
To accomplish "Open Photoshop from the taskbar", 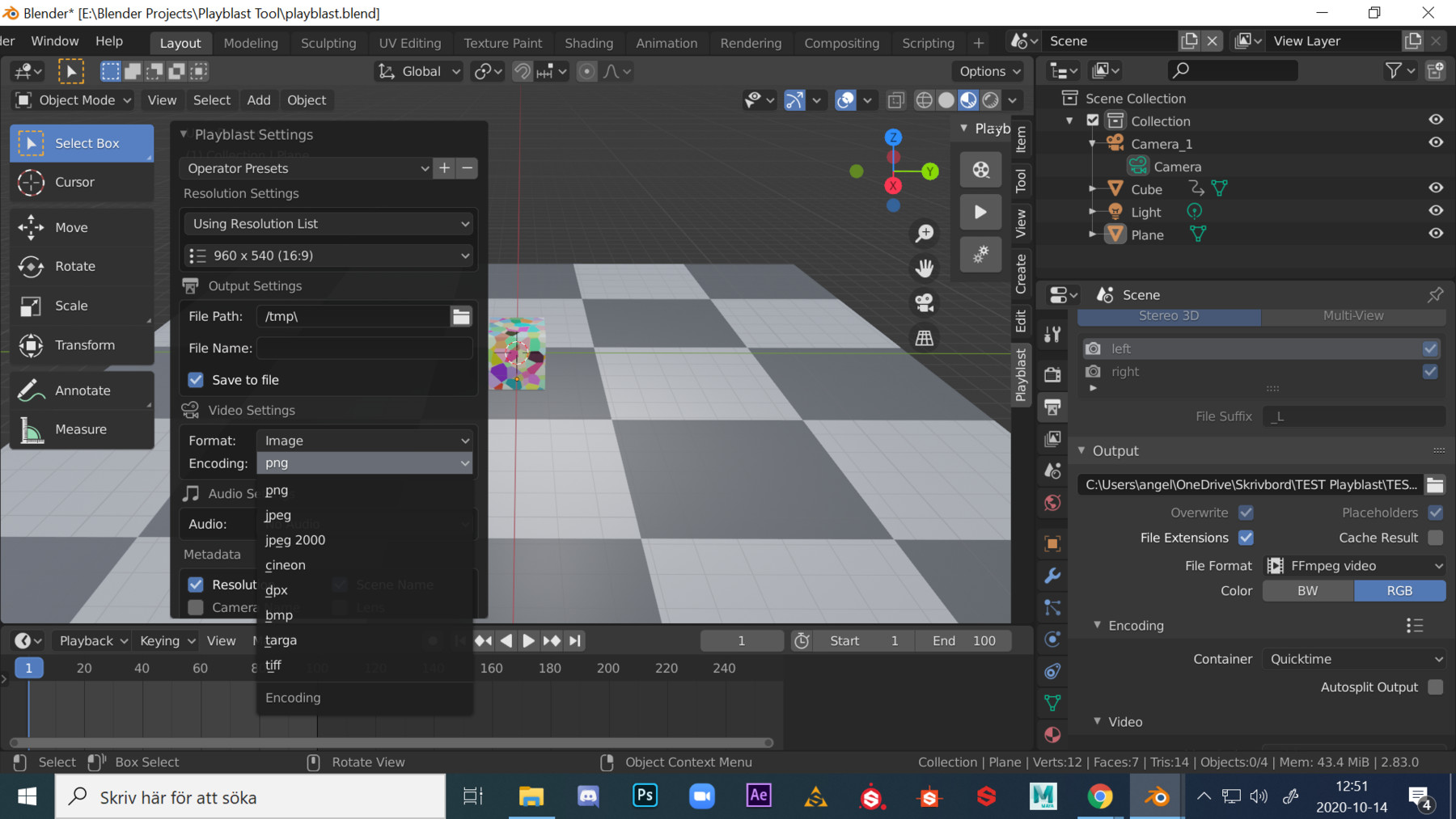I will tap(645, 797).
